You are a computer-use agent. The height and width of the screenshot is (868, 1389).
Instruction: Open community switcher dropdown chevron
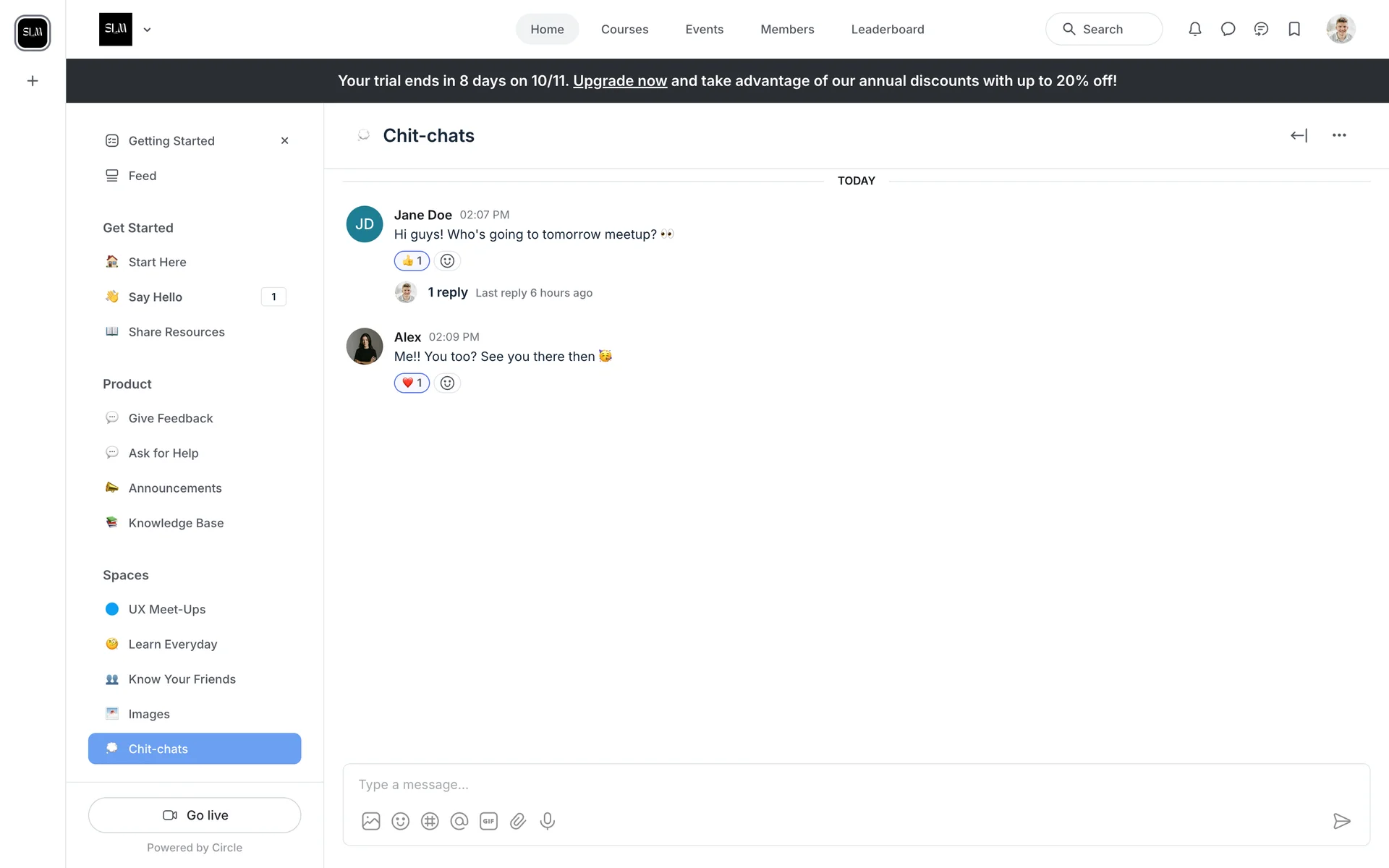click(147, 30)
